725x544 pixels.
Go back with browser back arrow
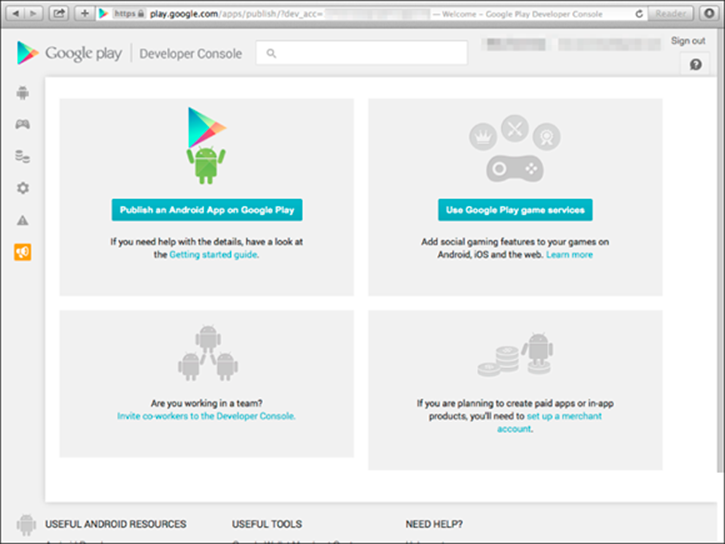coord(15,13)
